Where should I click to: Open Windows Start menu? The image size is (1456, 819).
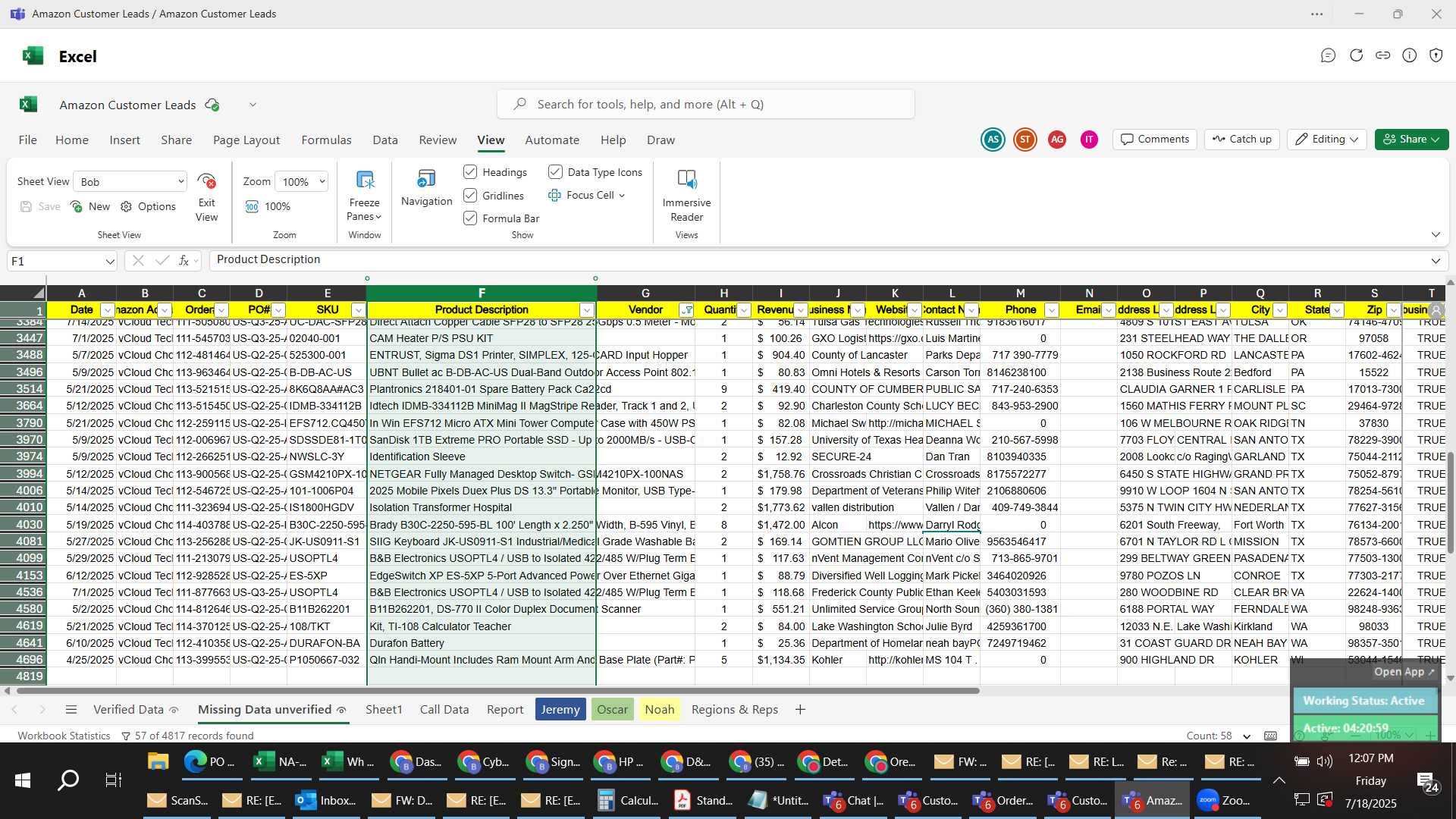[23, 780]
